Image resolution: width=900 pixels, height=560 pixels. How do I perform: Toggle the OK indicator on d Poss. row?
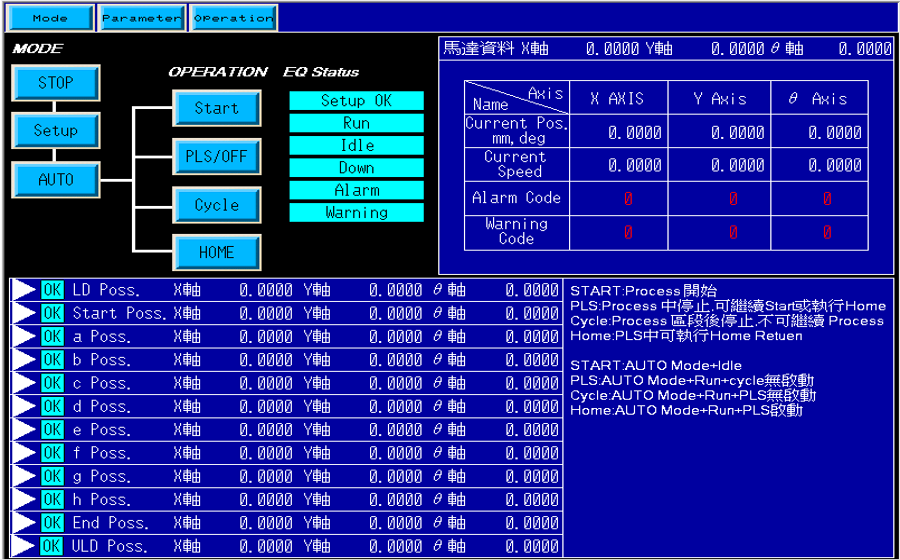pos(52,406)
